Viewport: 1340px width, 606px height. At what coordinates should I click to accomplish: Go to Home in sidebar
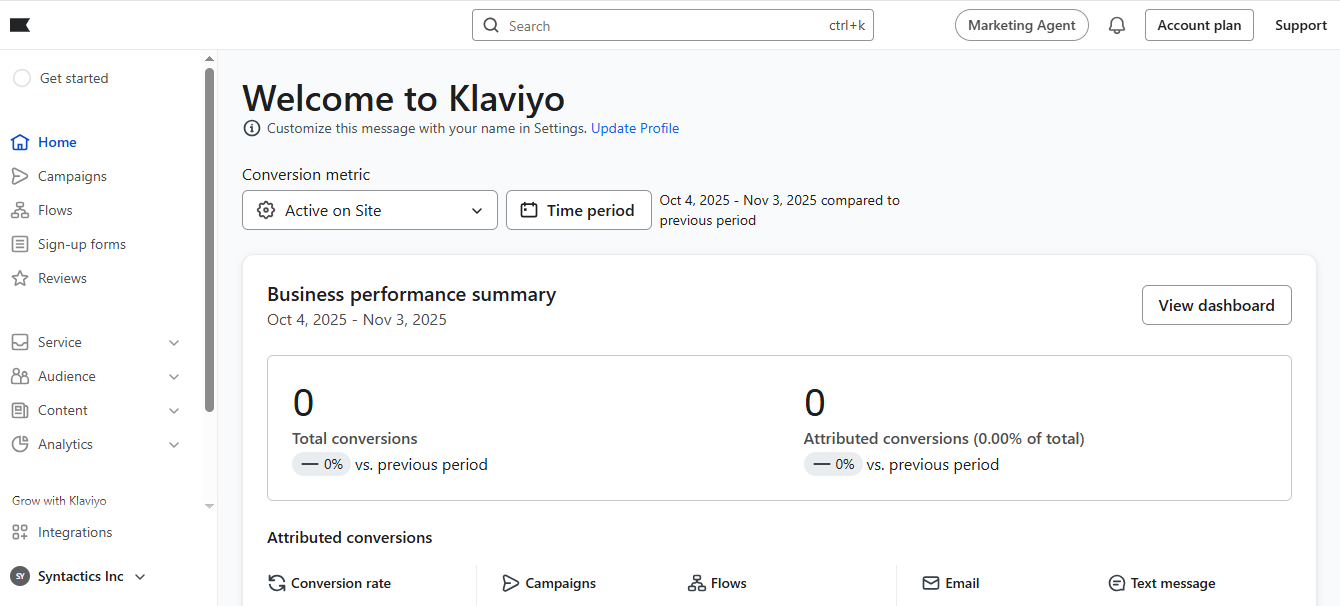click(x=57, y=142)
